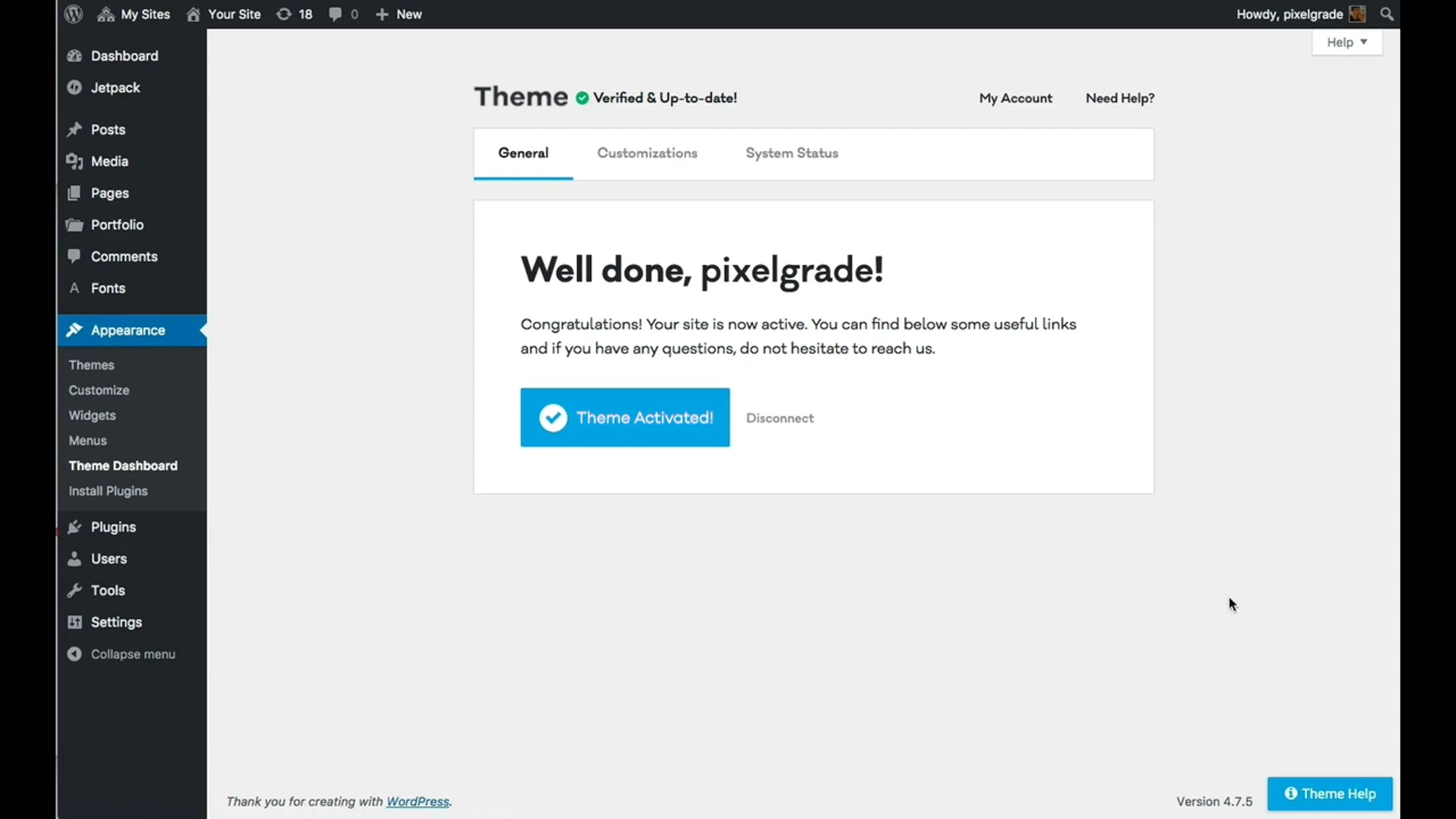This screenshot has width=1456, height=819.
Task: Open the System Status tab
Action: click(x=792, y=153)
